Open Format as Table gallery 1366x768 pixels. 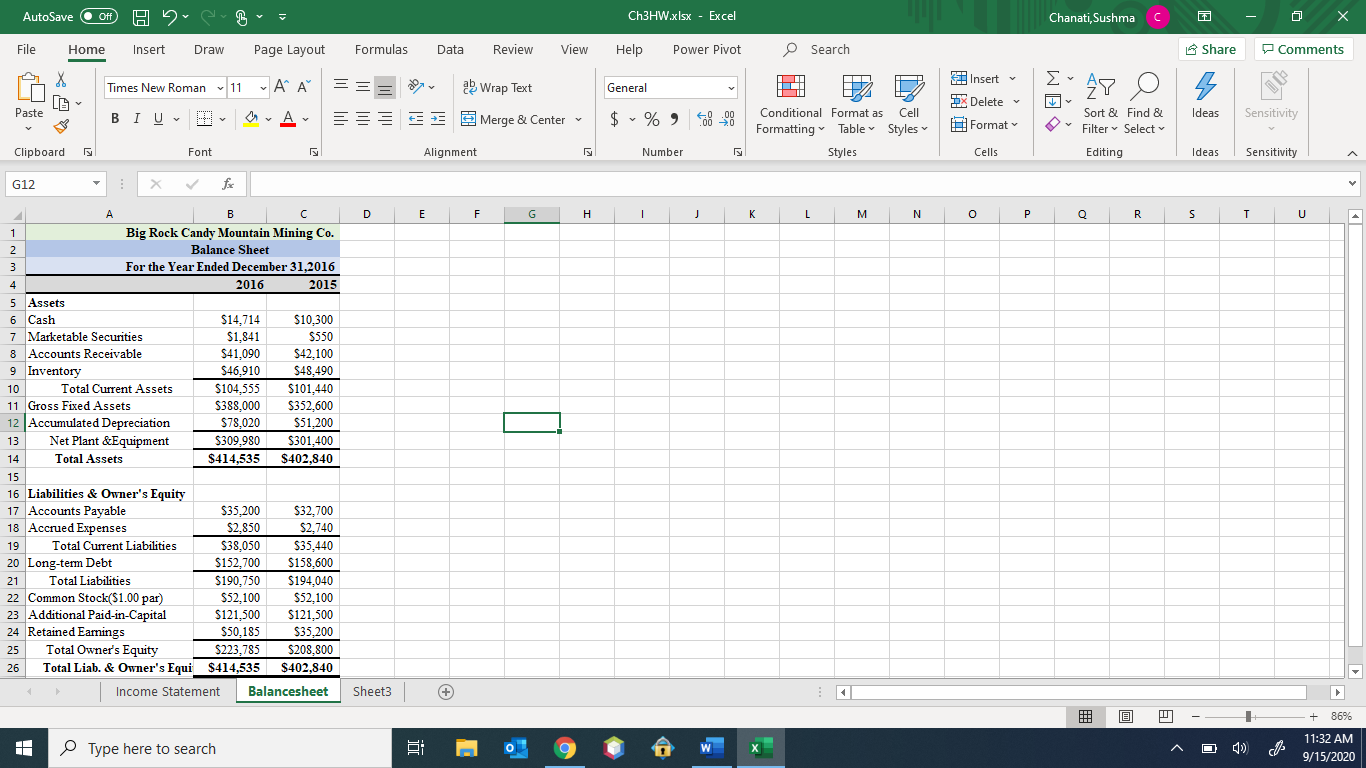click(856, 105)
